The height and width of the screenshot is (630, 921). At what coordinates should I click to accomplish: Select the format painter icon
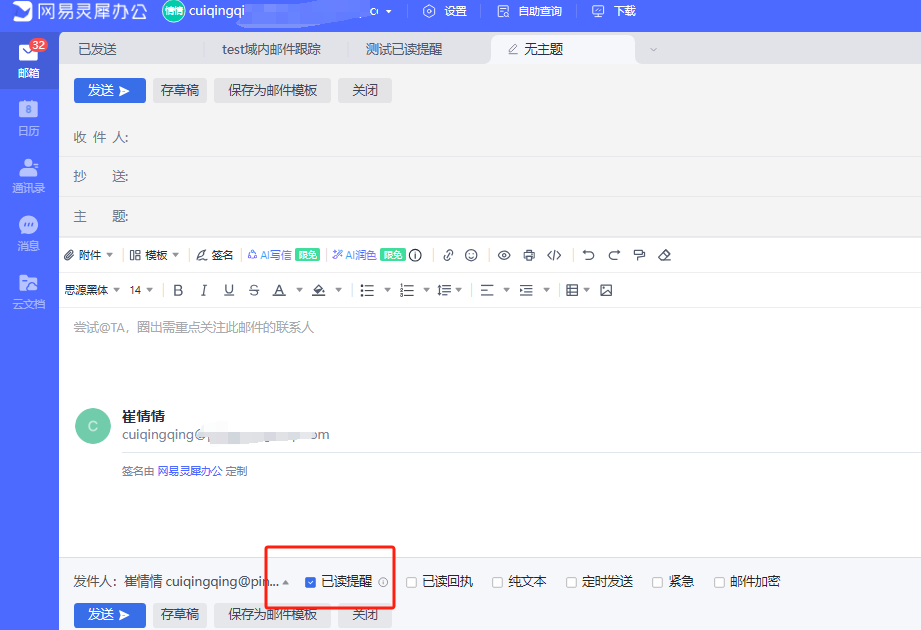coord(640,255)
